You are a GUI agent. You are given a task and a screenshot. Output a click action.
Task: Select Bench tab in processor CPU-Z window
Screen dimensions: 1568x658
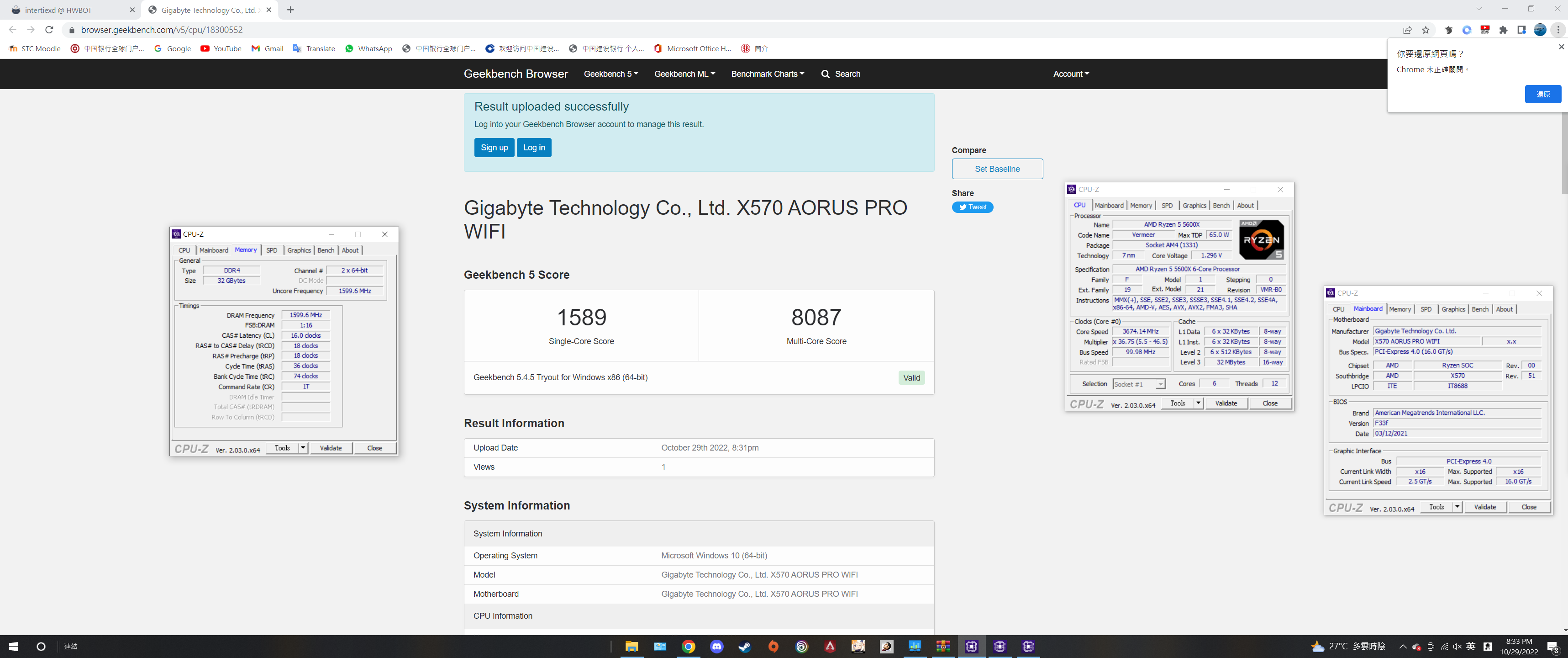pyautogui.click(x=1221, y=206)
